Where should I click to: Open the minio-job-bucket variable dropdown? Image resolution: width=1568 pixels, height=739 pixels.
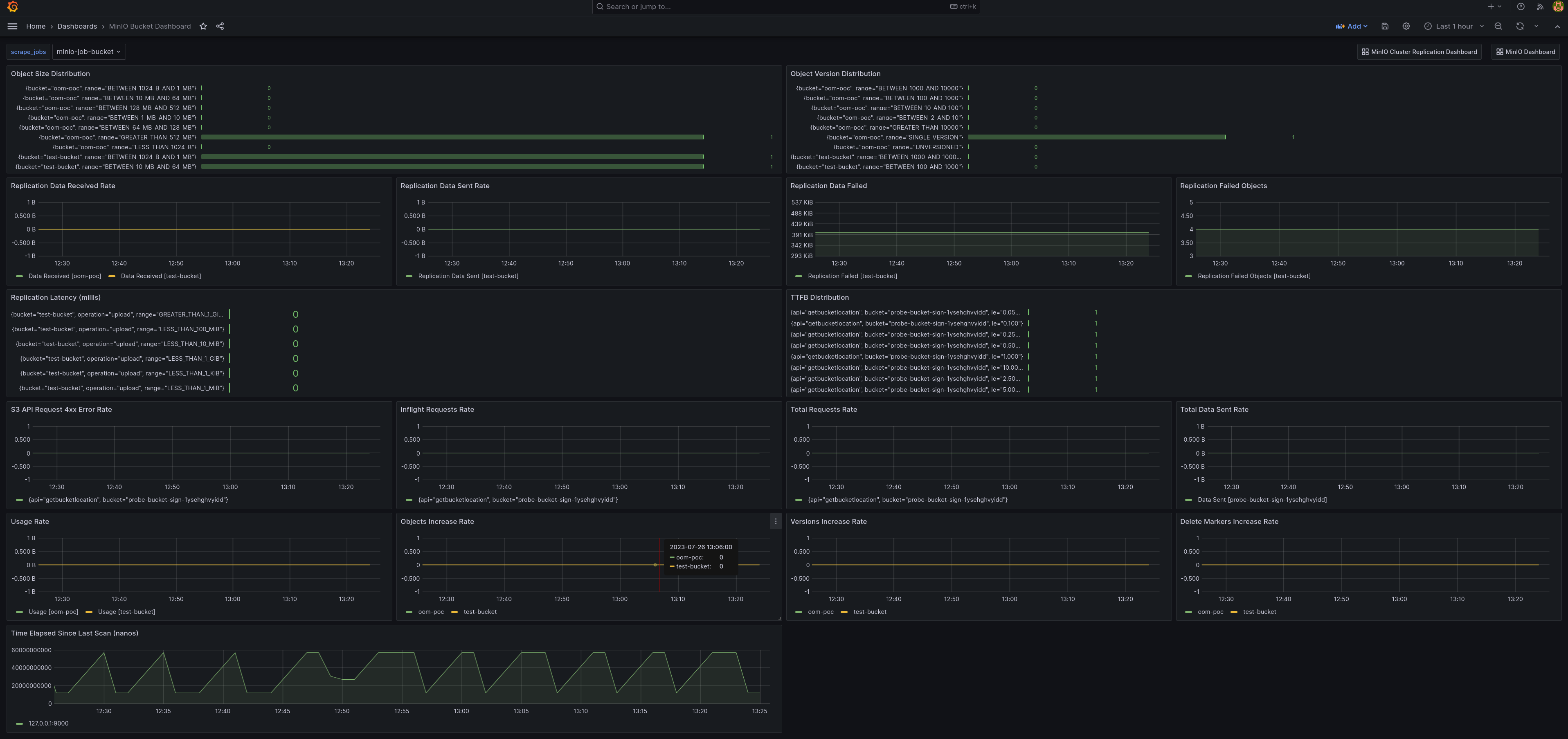click(x=88, y=51)
